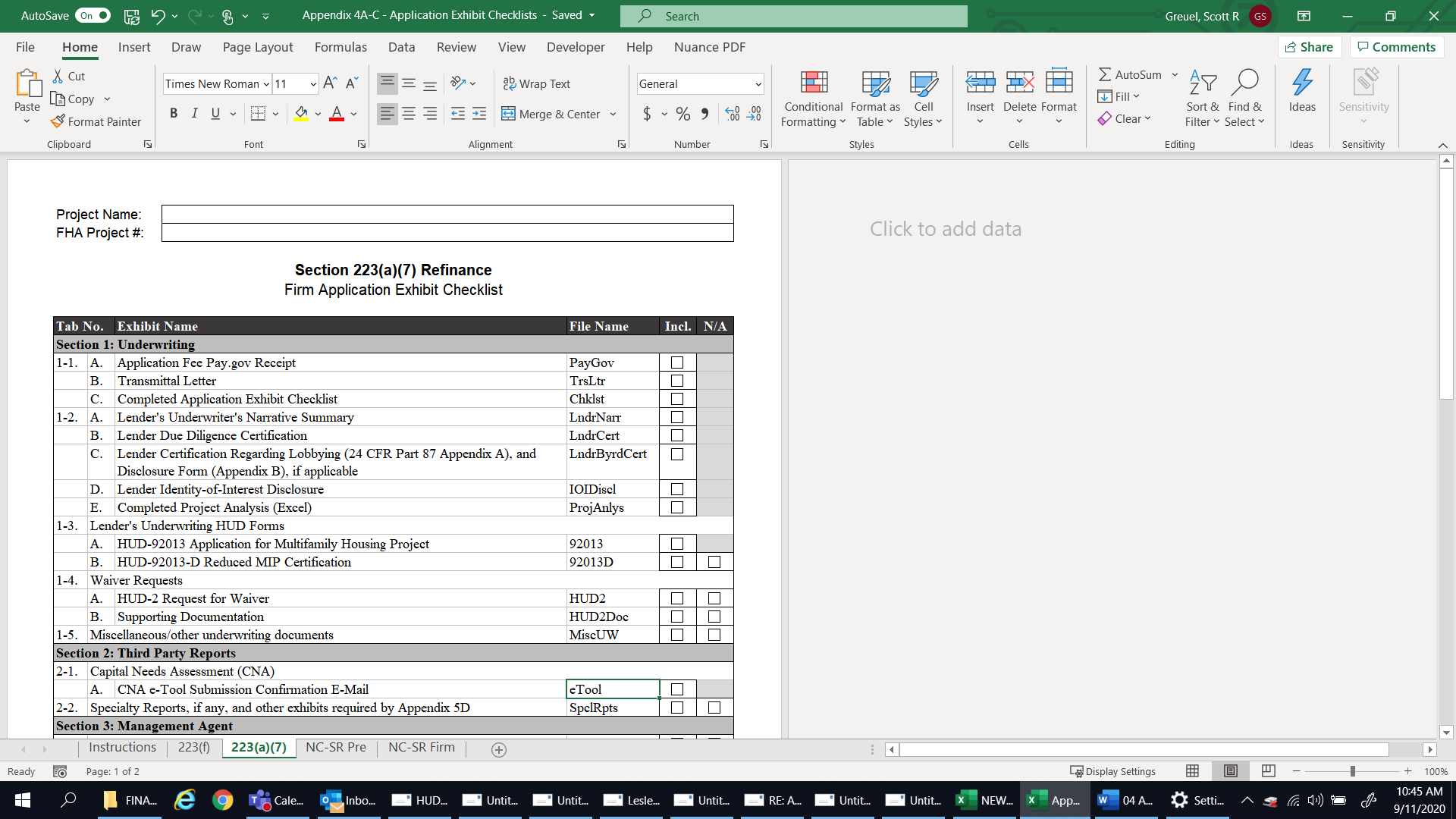
Task: Click the Ideas lightning icon
Action: click(x=1302, y=82)
